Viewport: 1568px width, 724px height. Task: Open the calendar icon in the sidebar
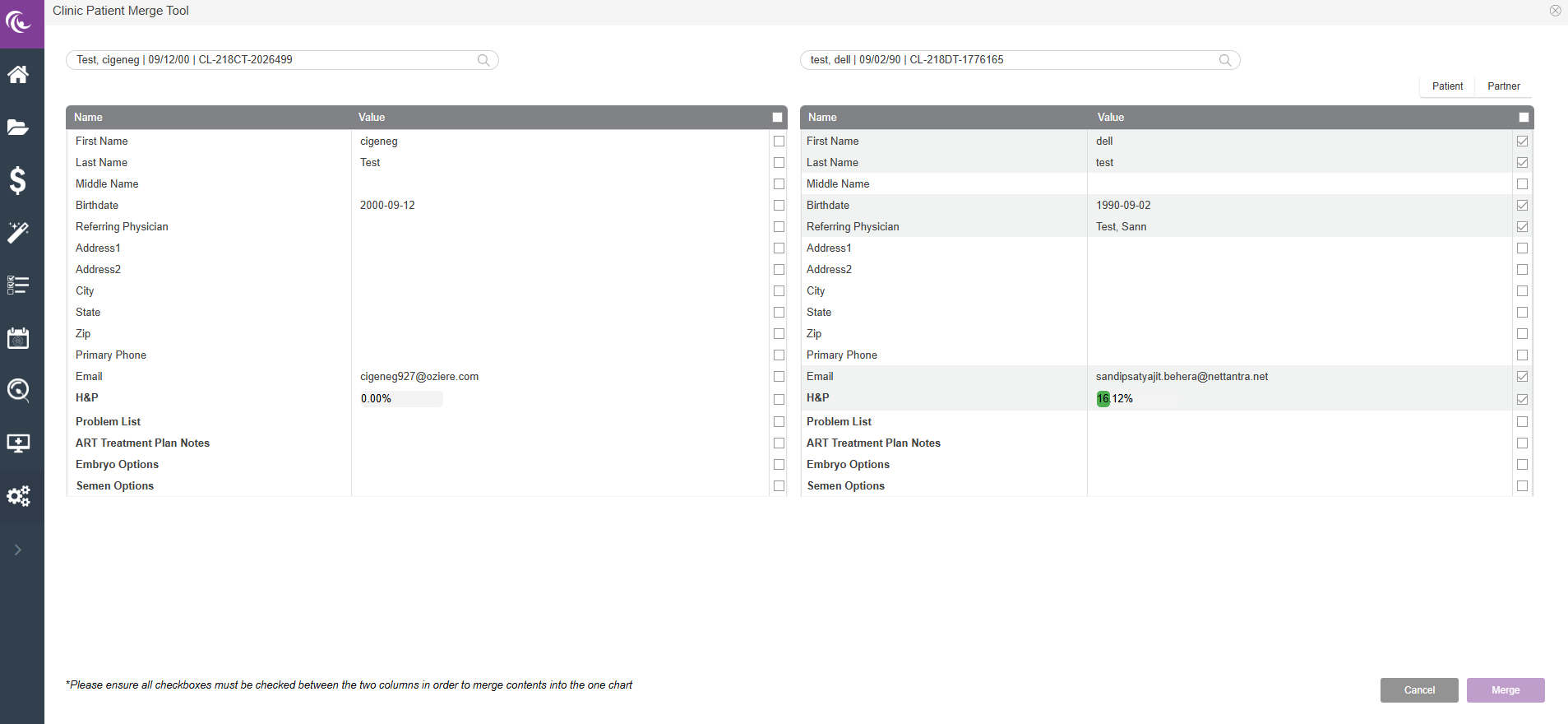point(18,338)
